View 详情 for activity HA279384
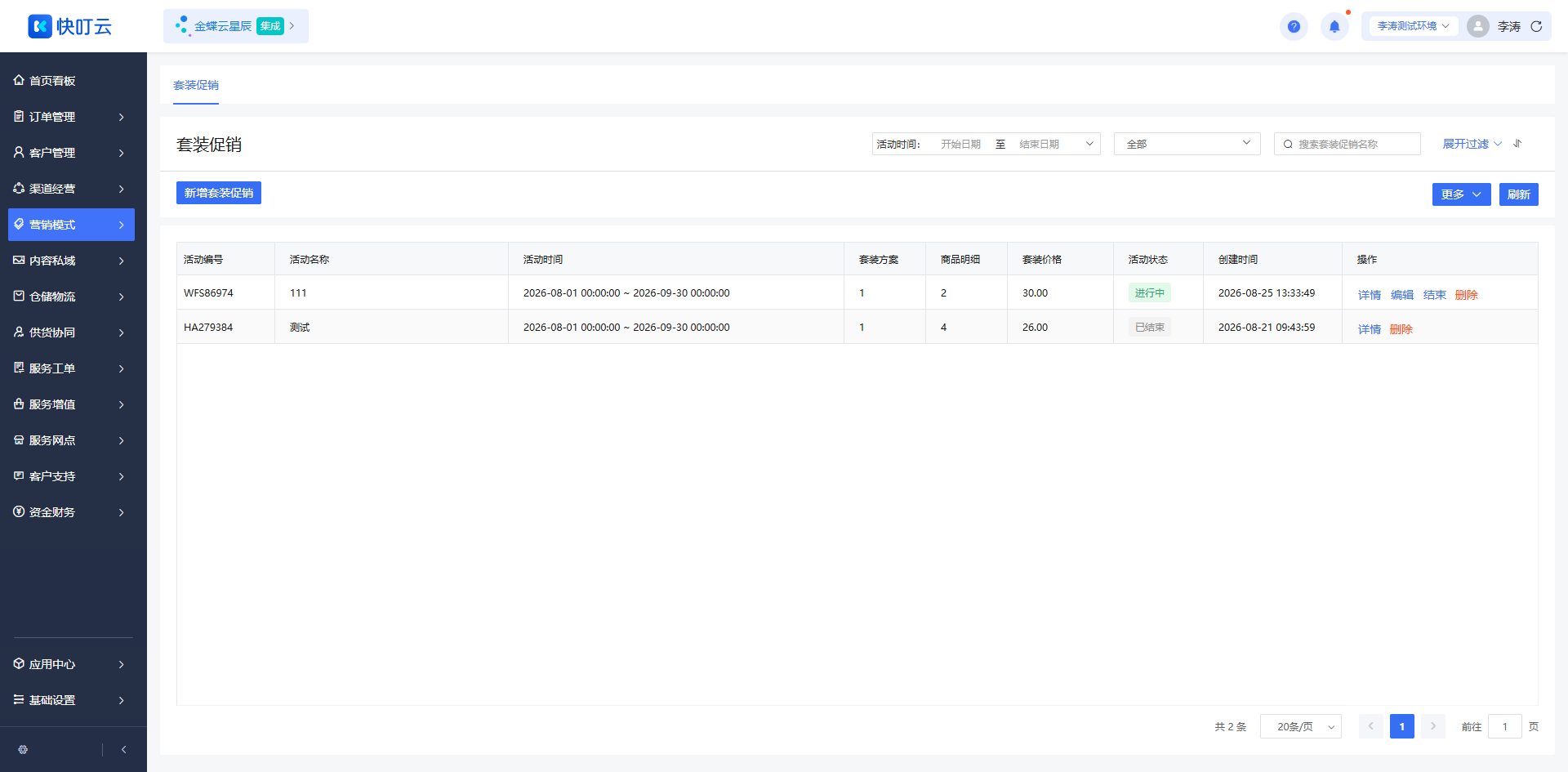This screenshot has width=1568, height=772. point(1370,329)
